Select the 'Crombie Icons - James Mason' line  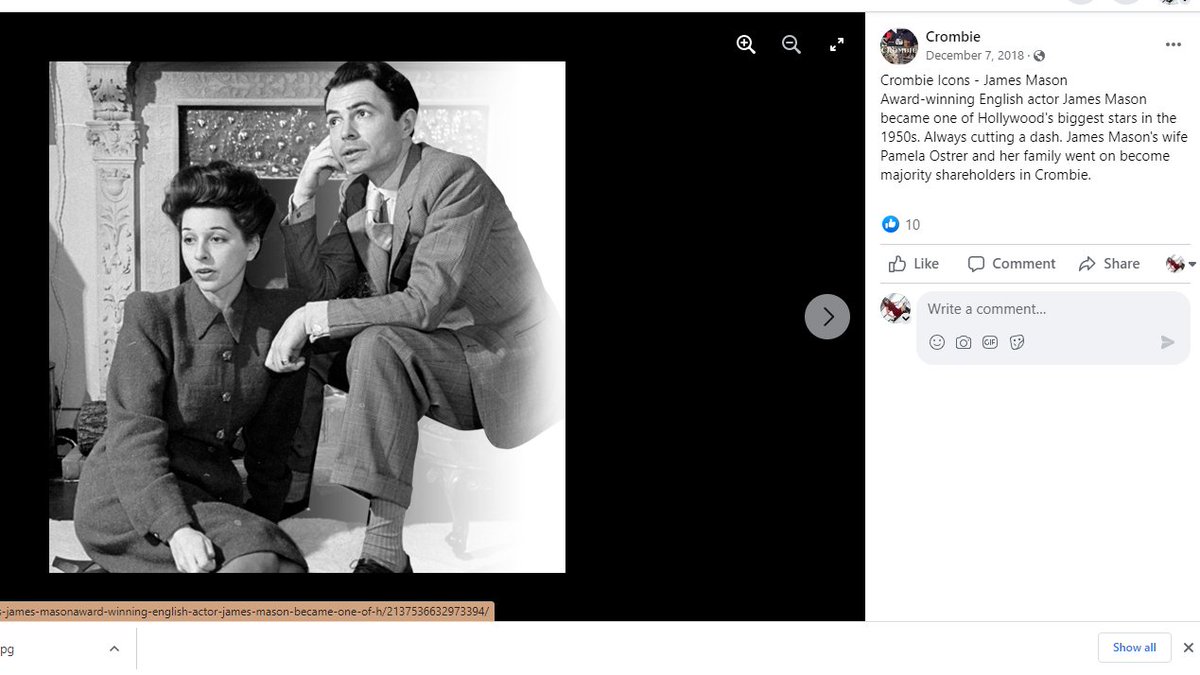coord(974,80)
